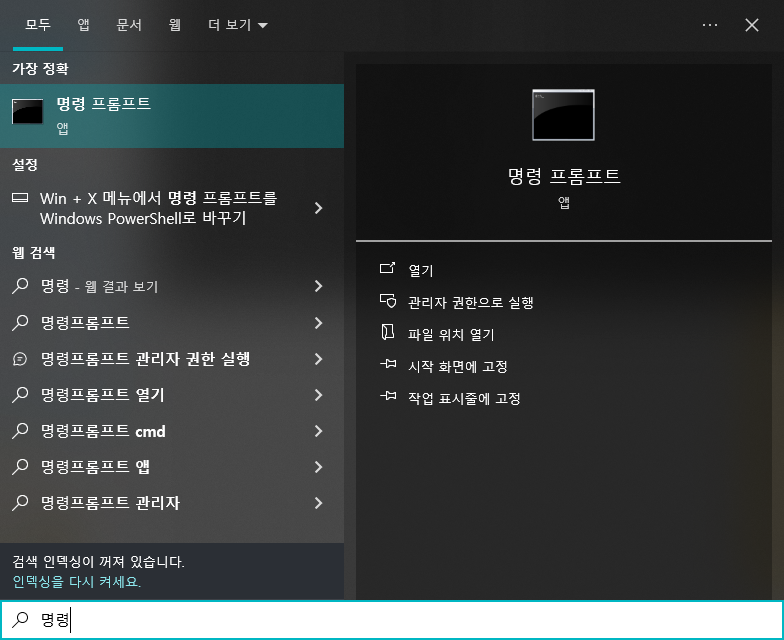Expand arrow for 명령프롬프트 열기
This screenshot has width=784, height=640.
318,394
